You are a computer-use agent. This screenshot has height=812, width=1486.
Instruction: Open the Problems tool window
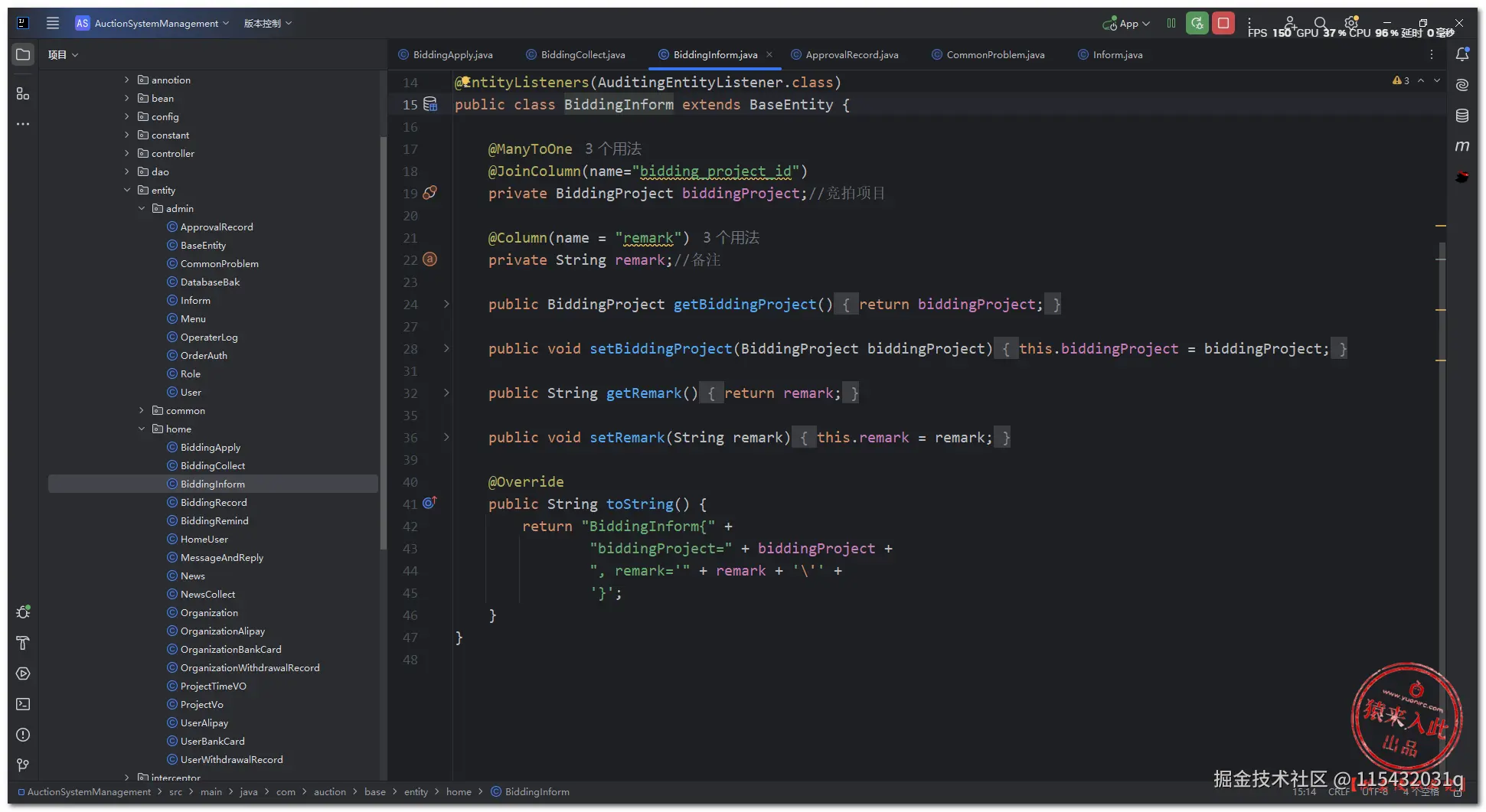(x=23, y=735)
